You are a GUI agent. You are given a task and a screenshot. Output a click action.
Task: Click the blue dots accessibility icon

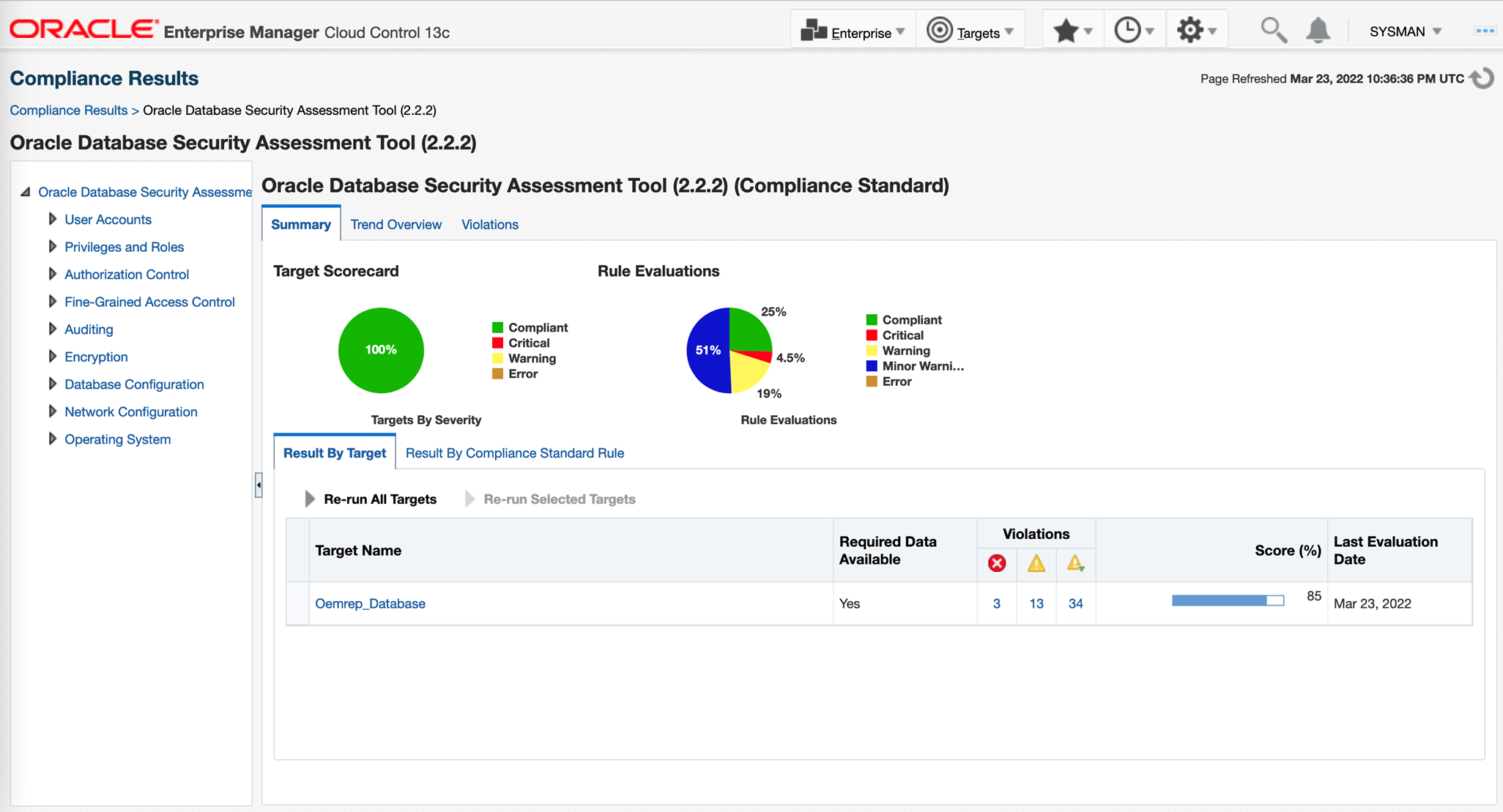coord(1485,31)
